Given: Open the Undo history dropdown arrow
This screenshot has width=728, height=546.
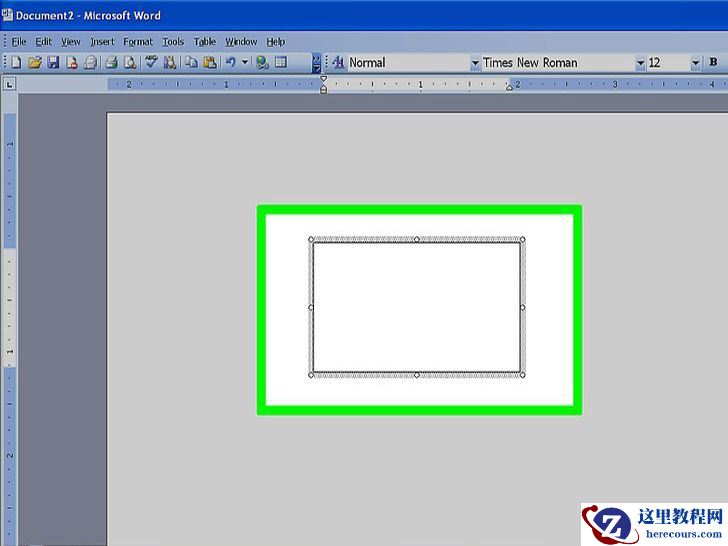Looking at the screenshot, I should click(245, 62).
